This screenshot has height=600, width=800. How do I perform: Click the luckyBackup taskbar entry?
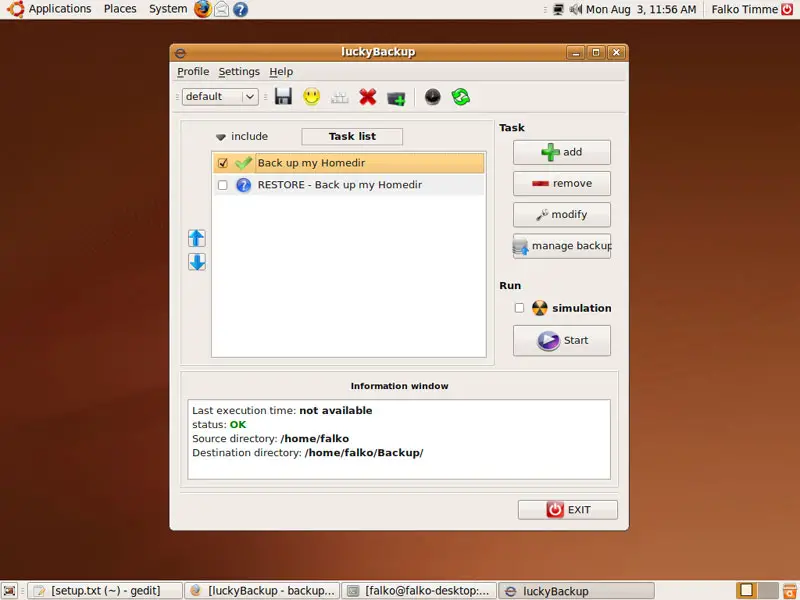tap(576, 591)
